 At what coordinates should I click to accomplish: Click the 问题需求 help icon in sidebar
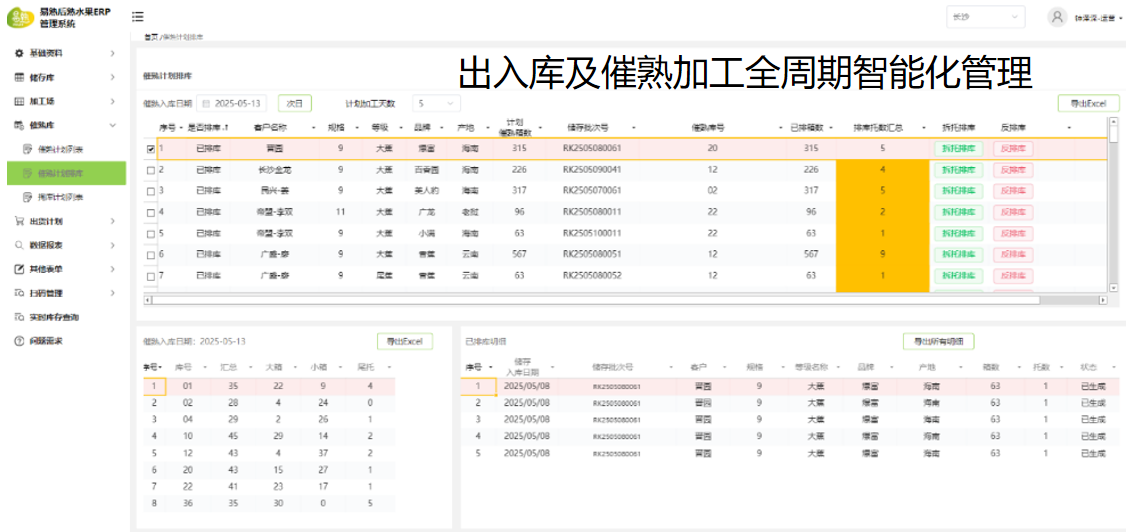click(x=19, y=341)
